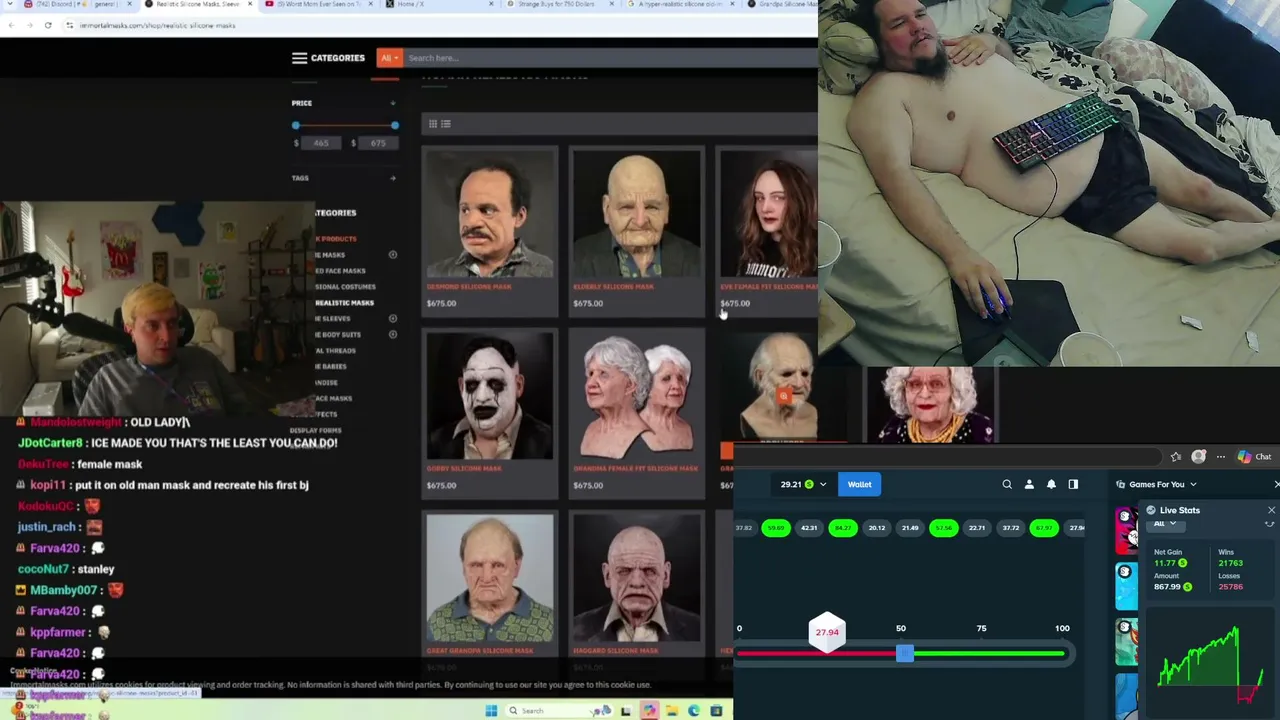Open the 'Elderly Silicone Mask' link
Viewport: 1280px width, 720px height.
tap(614, 287)
